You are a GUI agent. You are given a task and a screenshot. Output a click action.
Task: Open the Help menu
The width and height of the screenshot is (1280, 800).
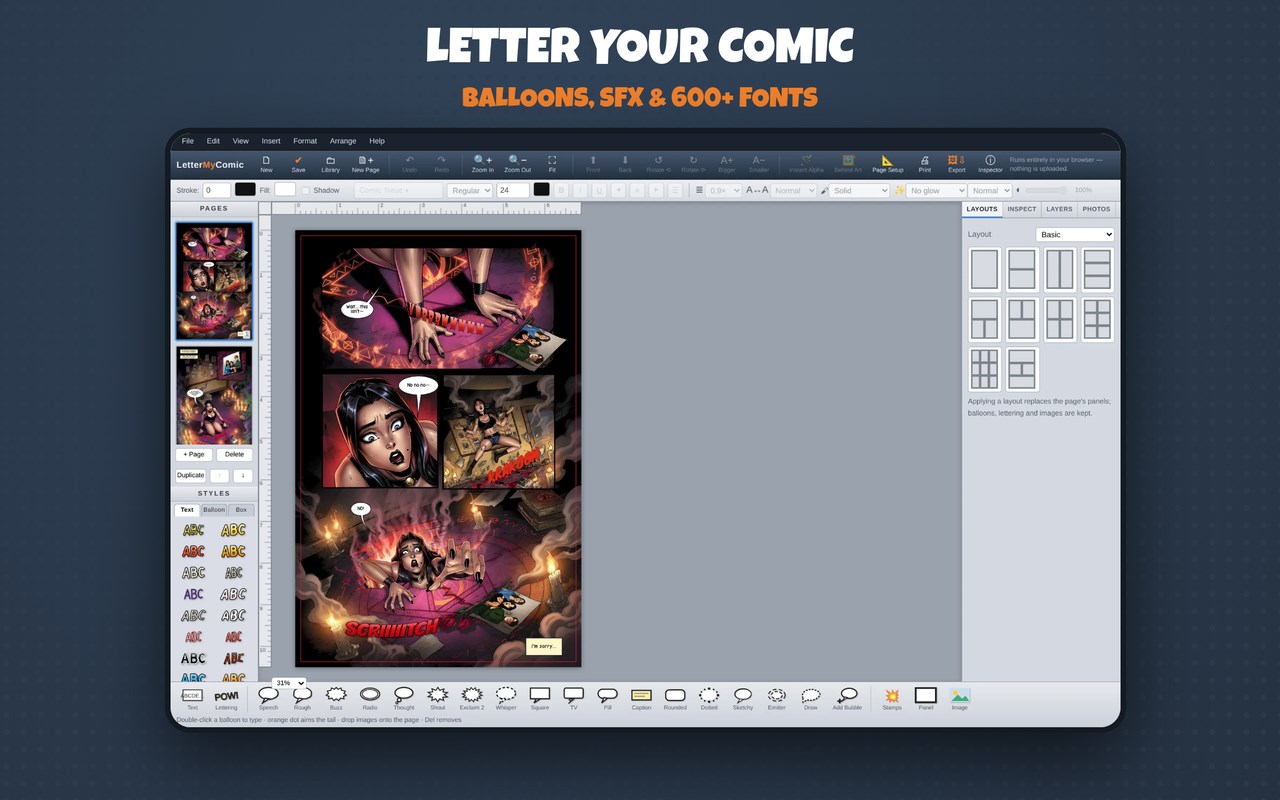coord(377,141)
